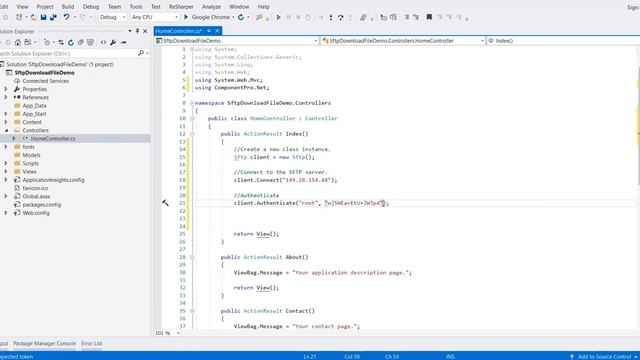Expand the References tree node

point(6,97)
